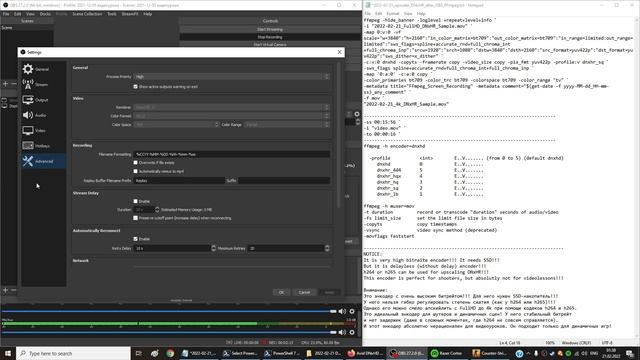This screenshot has width=640, height=360.
Task: Open Chrome from the taskbar
Action: [x=170, y=353]
